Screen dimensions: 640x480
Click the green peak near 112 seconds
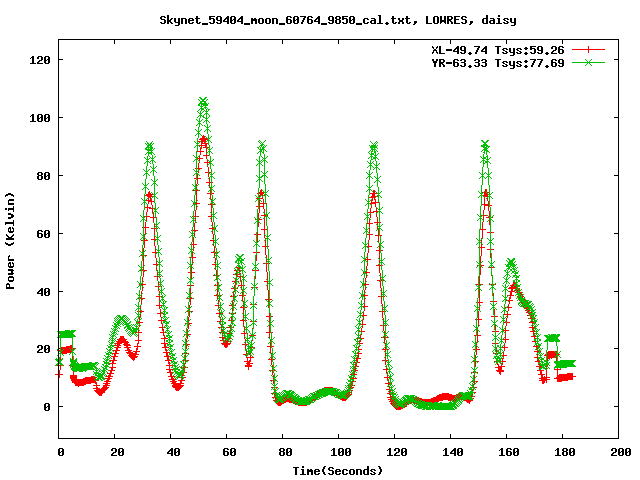coord(373,146)
